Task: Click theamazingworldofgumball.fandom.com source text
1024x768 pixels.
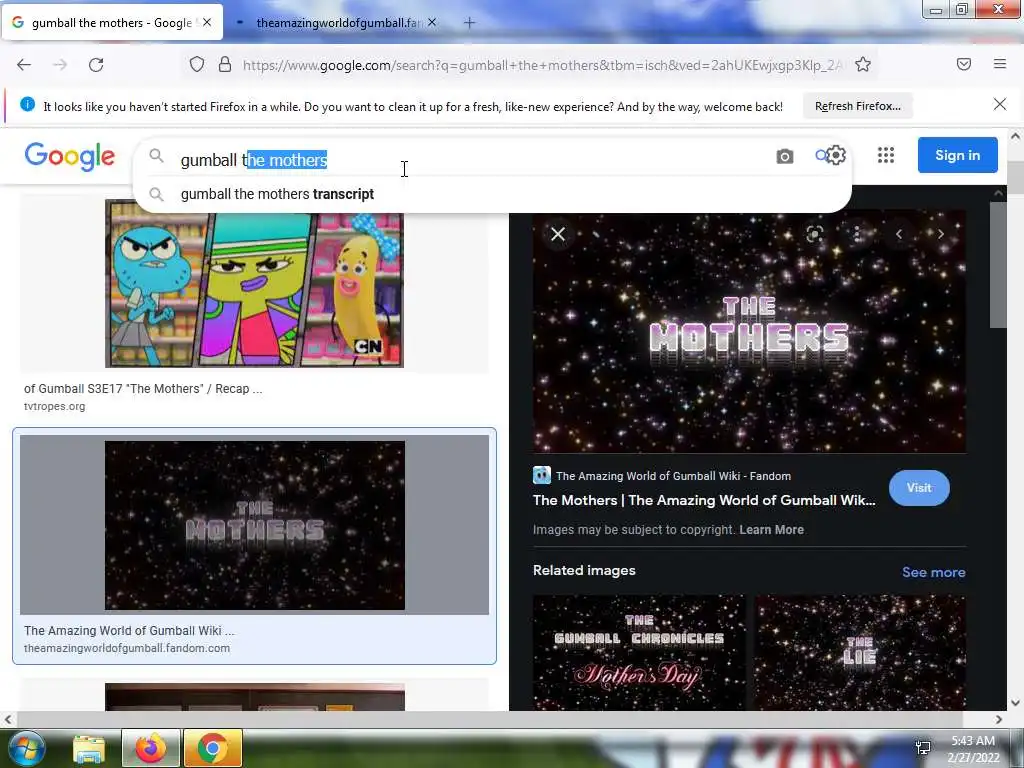Action: tap(127, 648)
